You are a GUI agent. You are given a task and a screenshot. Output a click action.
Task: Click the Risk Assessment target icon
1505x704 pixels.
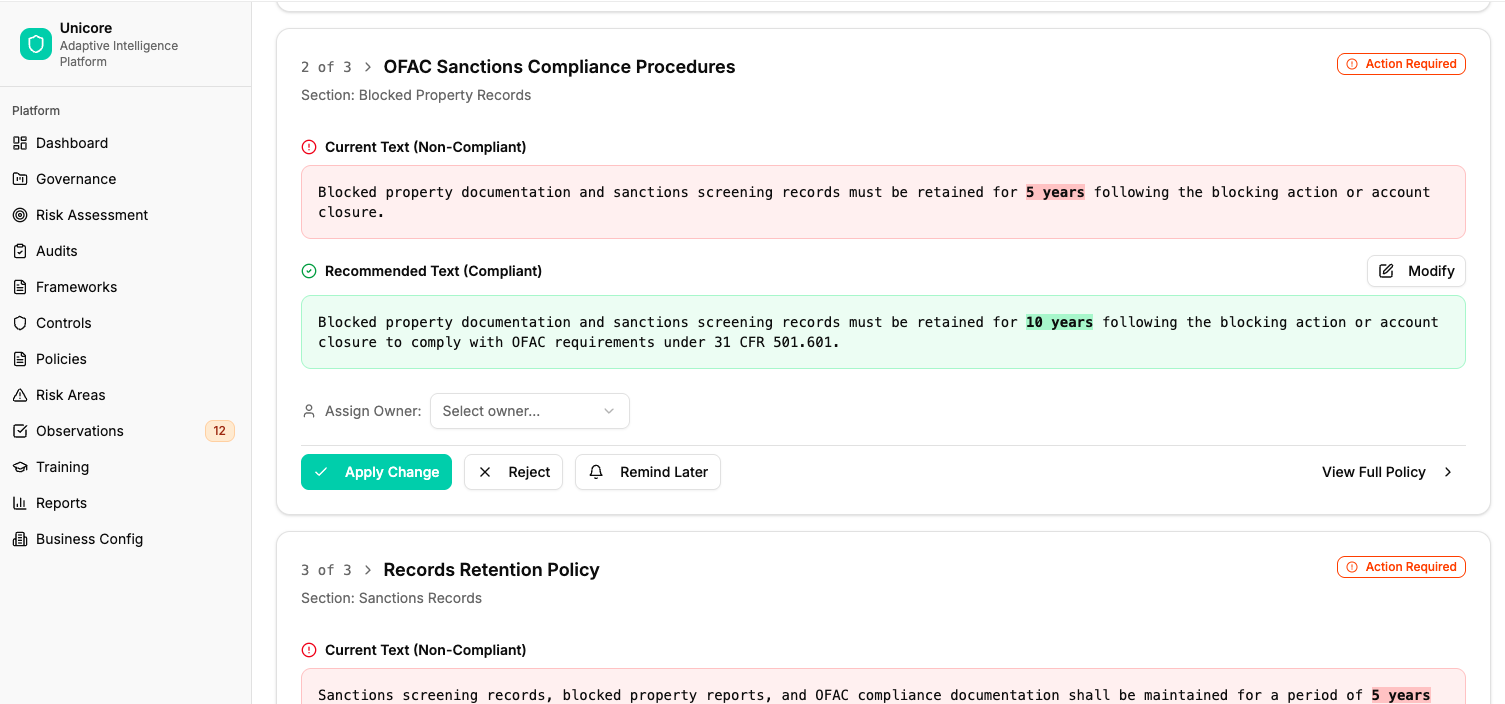[20, 215]
